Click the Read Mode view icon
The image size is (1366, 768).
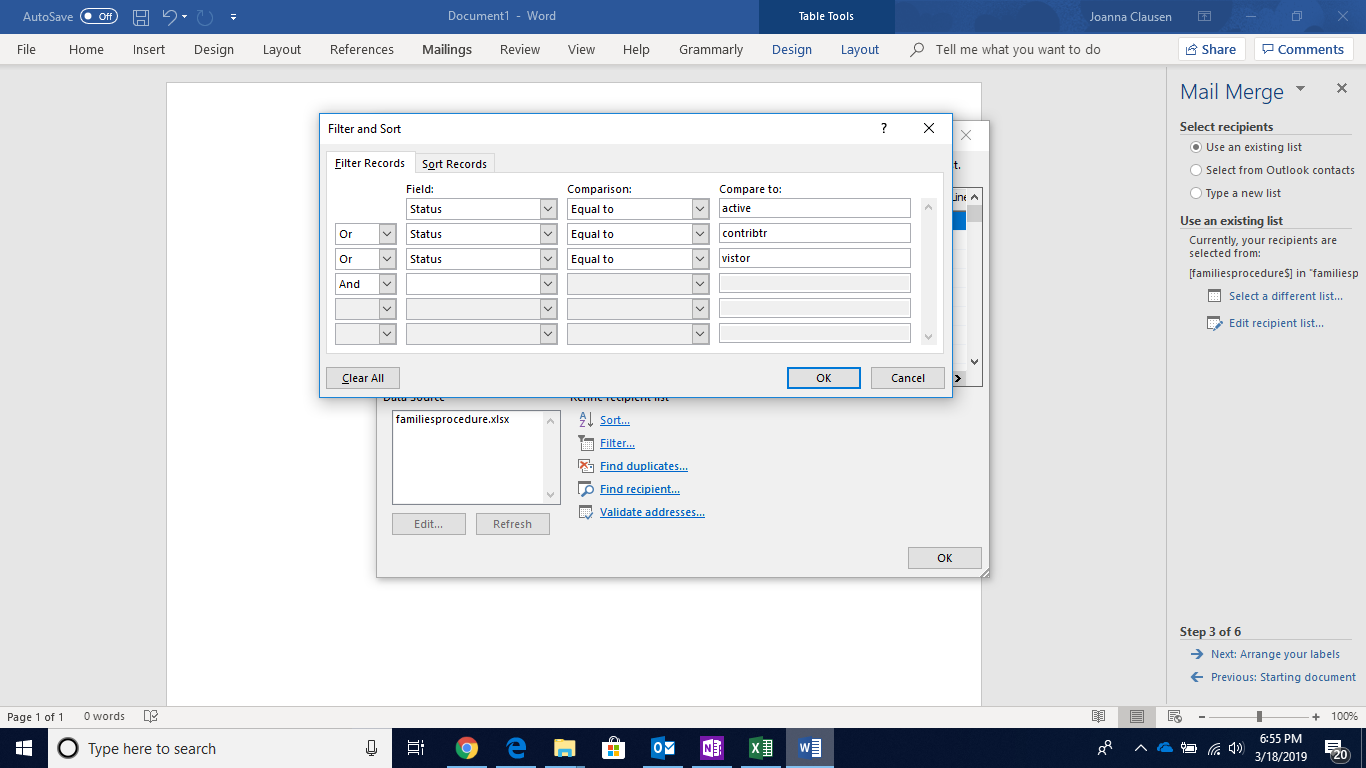point(1099,716)
